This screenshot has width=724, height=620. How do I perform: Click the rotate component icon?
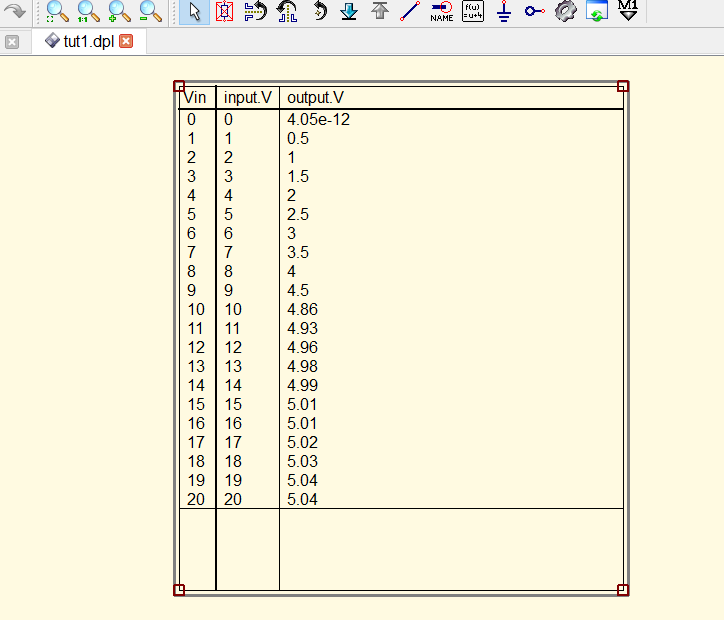pyautogui.click(x=319, y=11)
